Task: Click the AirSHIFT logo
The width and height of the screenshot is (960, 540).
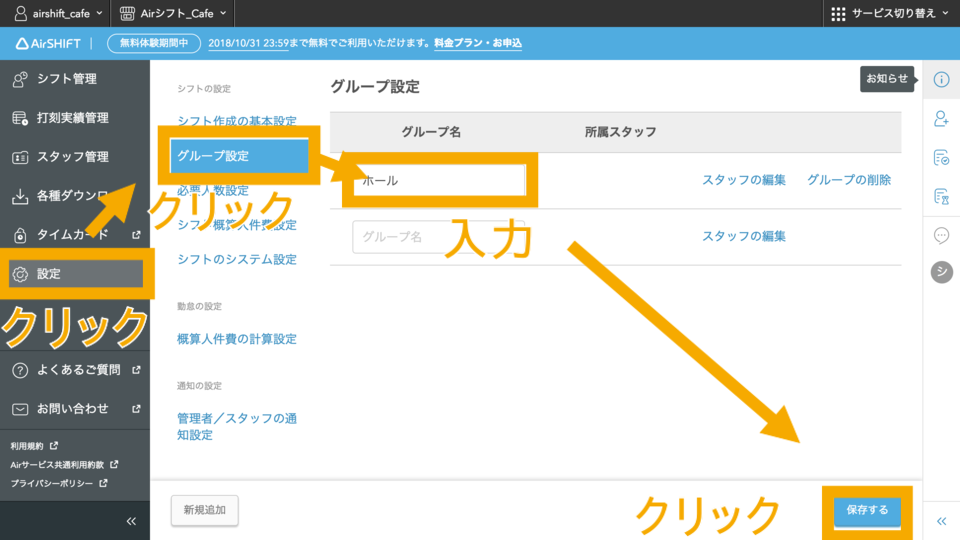Action: pyautogui.click(x=50, y=43)
